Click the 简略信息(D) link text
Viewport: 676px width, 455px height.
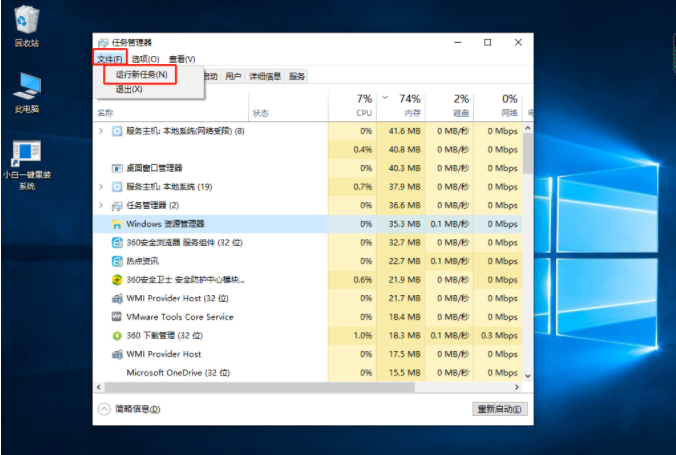click(x=138, y=409)
